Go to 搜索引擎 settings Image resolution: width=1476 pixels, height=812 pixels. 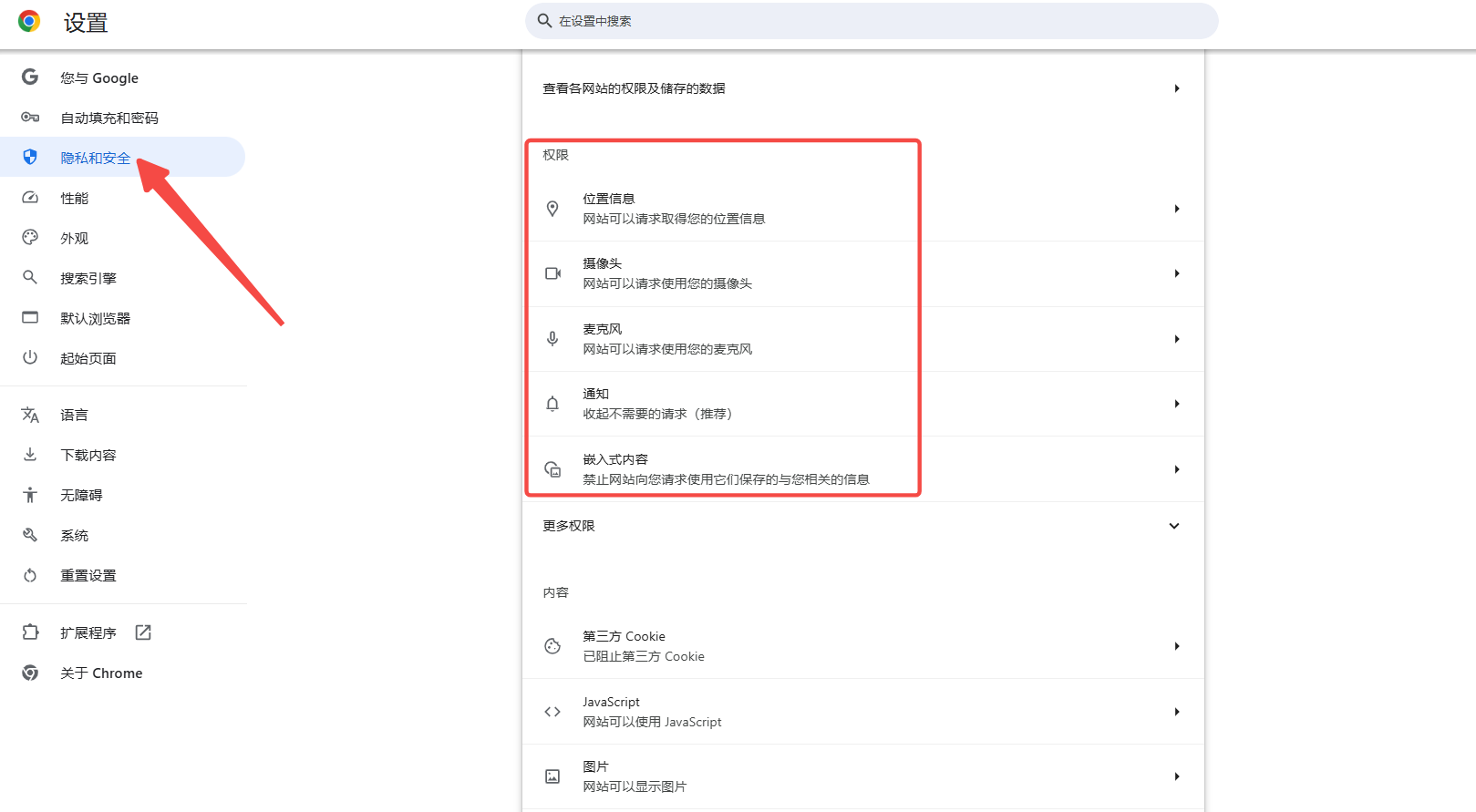tap(88, 279)
